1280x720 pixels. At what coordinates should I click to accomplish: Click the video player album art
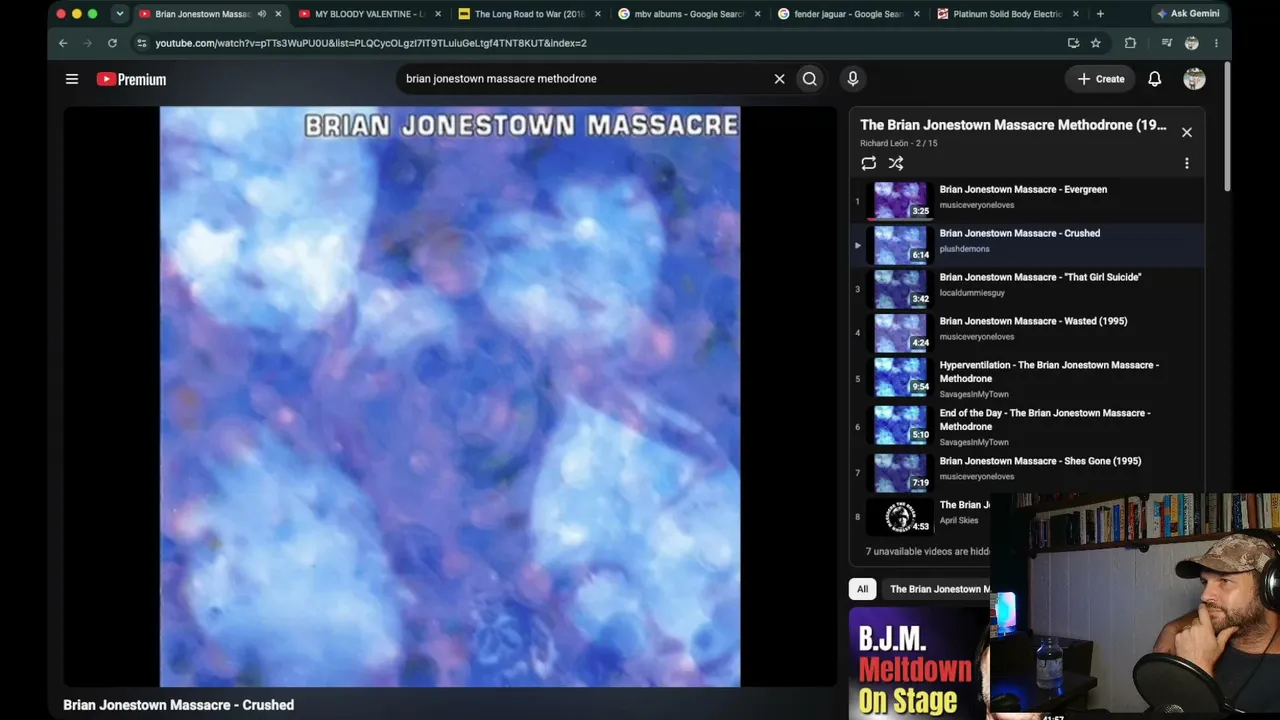pos(450,396)
